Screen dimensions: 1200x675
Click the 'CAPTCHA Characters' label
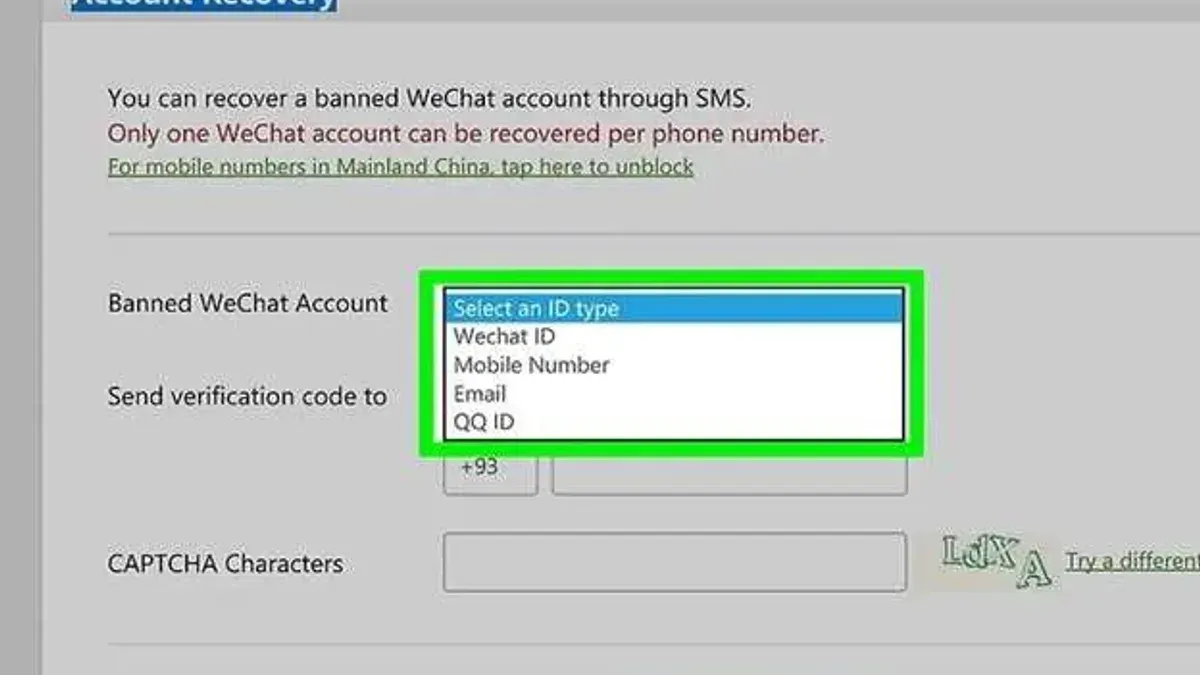tap(225, 563)
